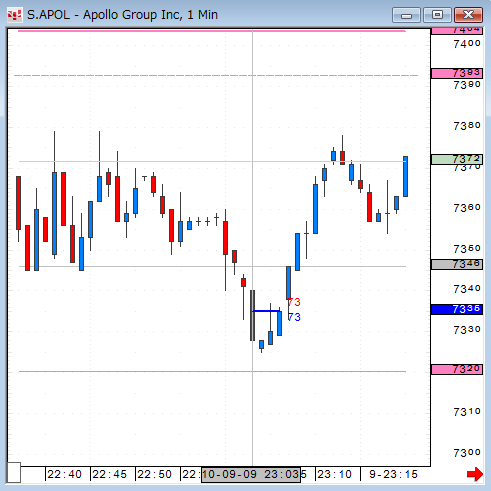Select the pink 7404 price marker
The width and height of the screenshot is (491, 491).
point(457,31)
